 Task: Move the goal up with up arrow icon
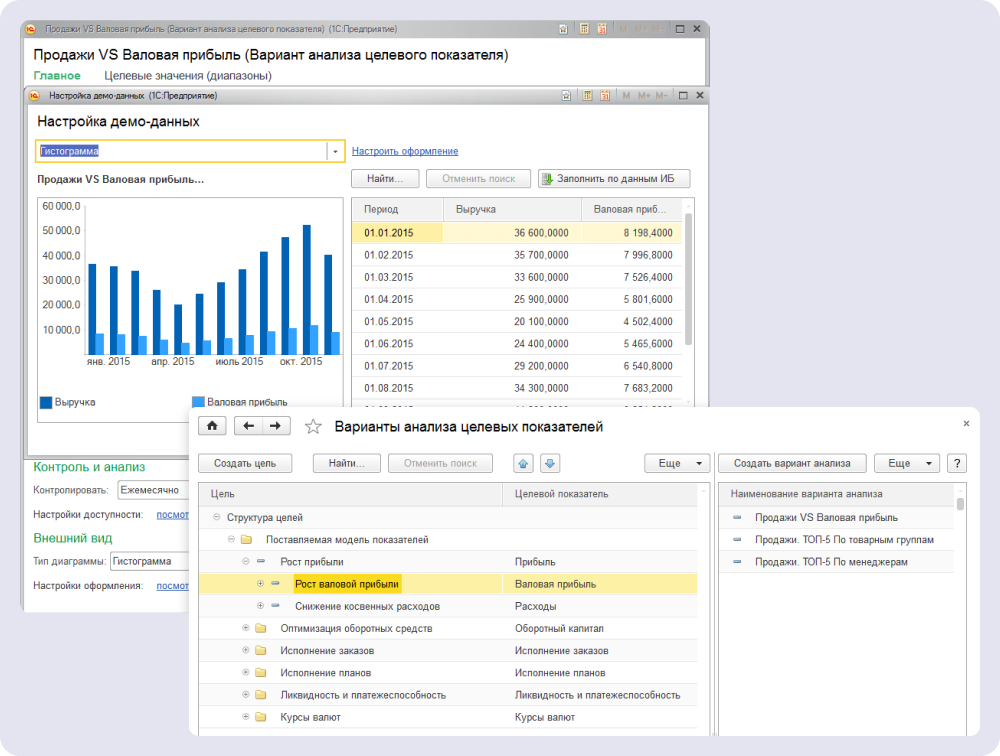coord(523,463)
